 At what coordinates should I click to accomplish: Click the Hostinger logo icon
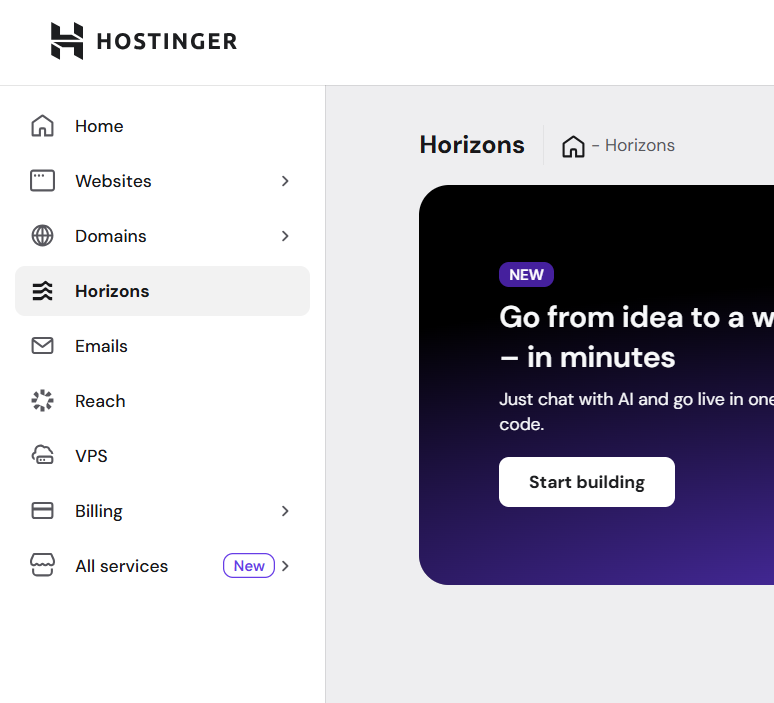(67, 41)
